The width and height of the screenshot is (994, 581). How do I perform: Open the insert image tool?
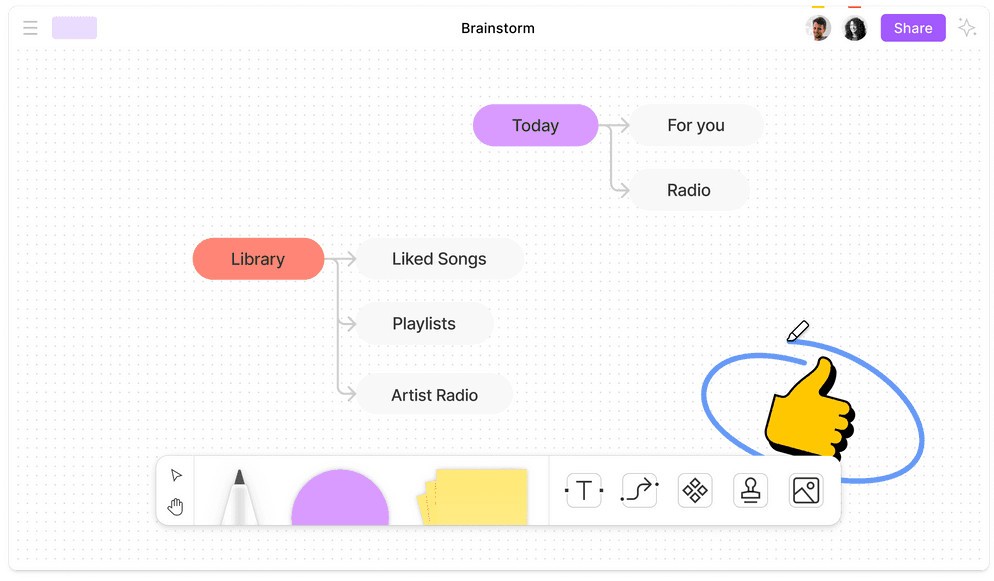coord(806,490)
